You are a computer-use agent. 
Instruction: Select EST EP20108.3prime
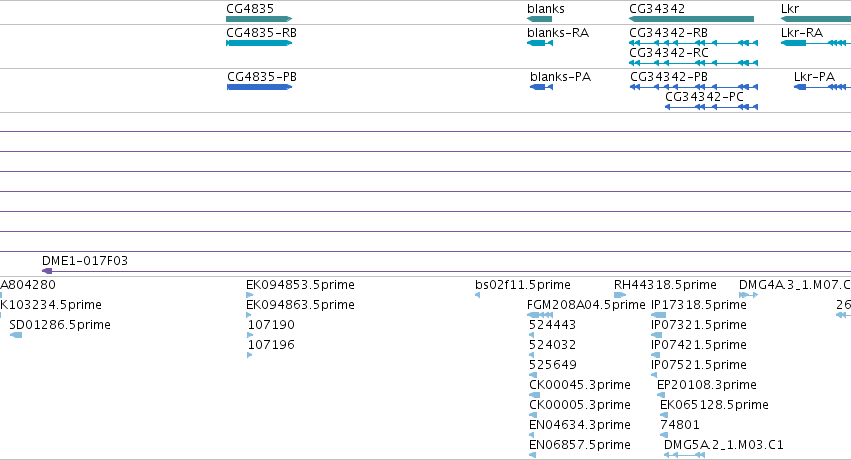[707, 385]
